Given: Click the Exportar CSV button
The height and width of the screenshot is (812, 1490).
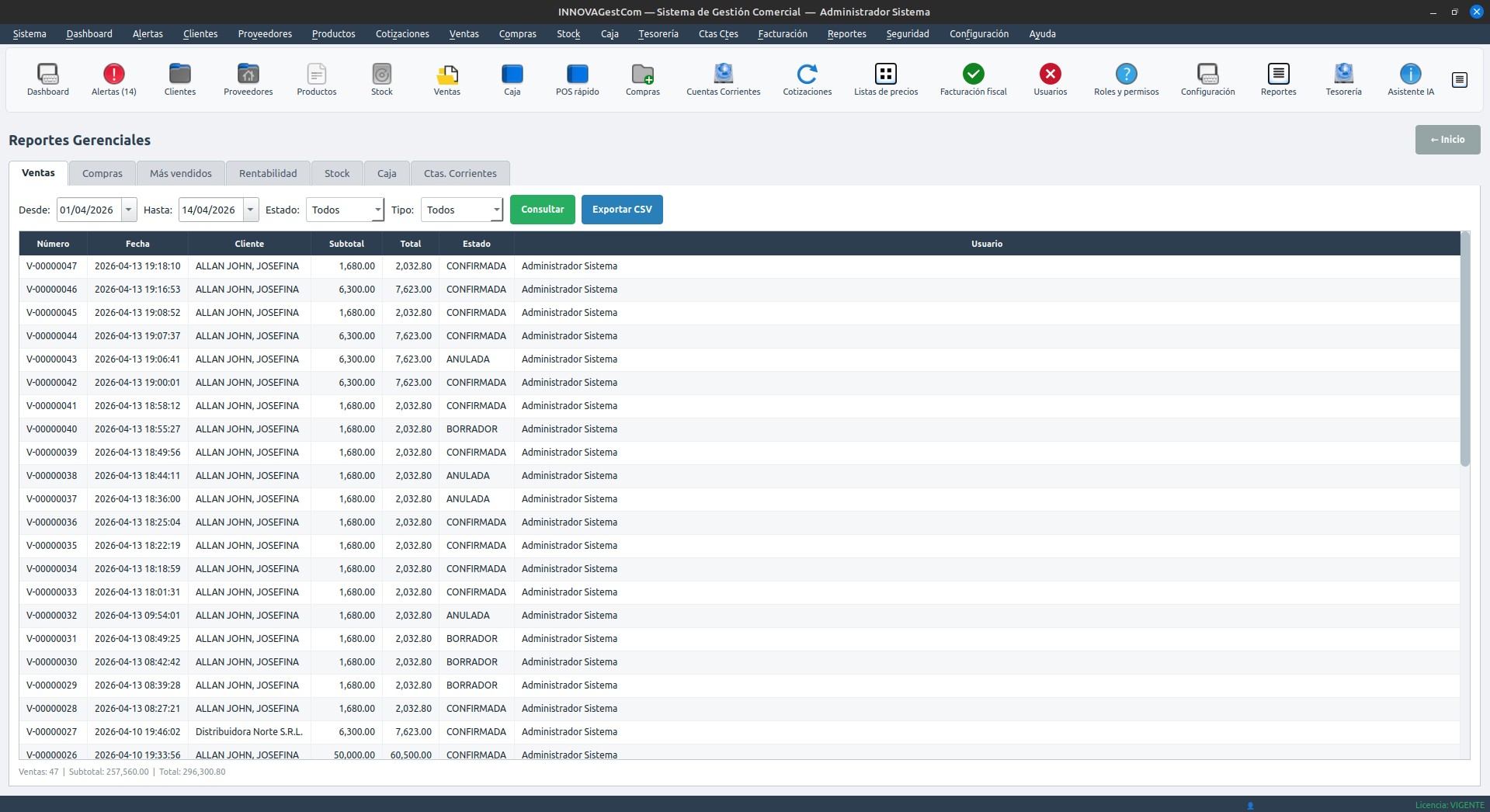Looking at the screenshot, I should pos(622,210).
